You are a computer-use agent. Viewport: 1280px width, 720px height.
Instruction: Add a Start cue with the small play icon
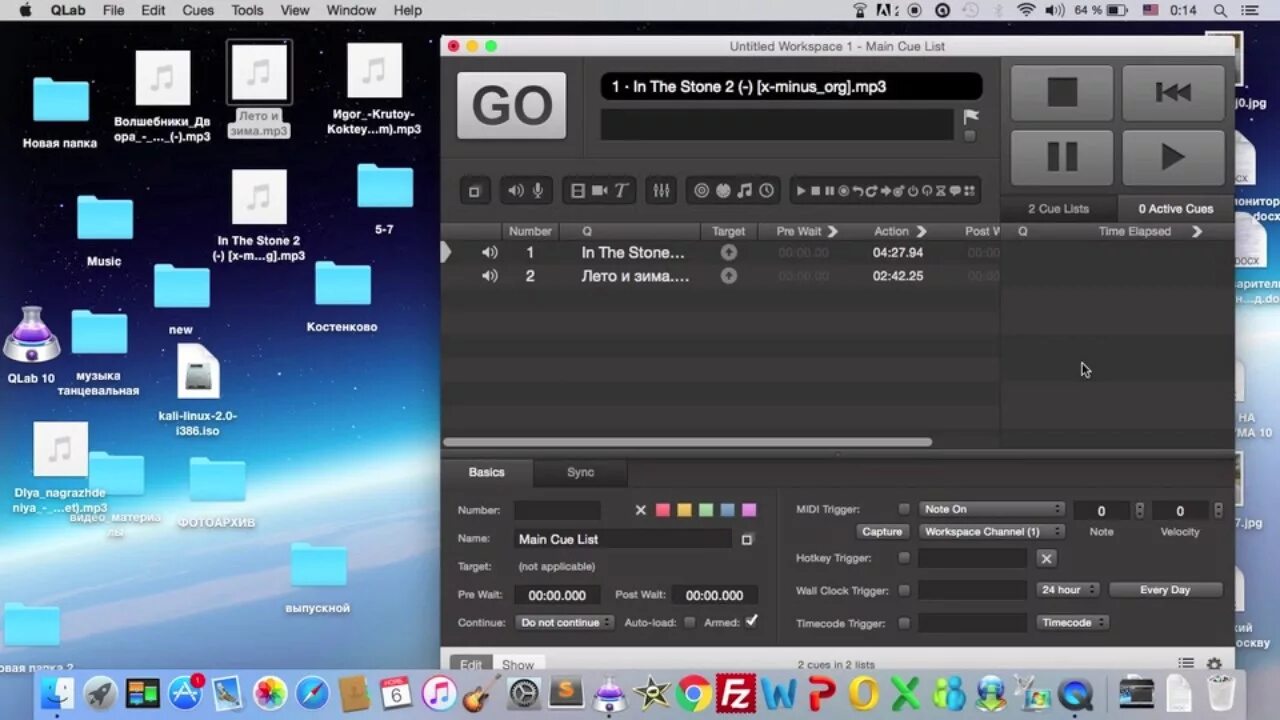pos(801,191)
